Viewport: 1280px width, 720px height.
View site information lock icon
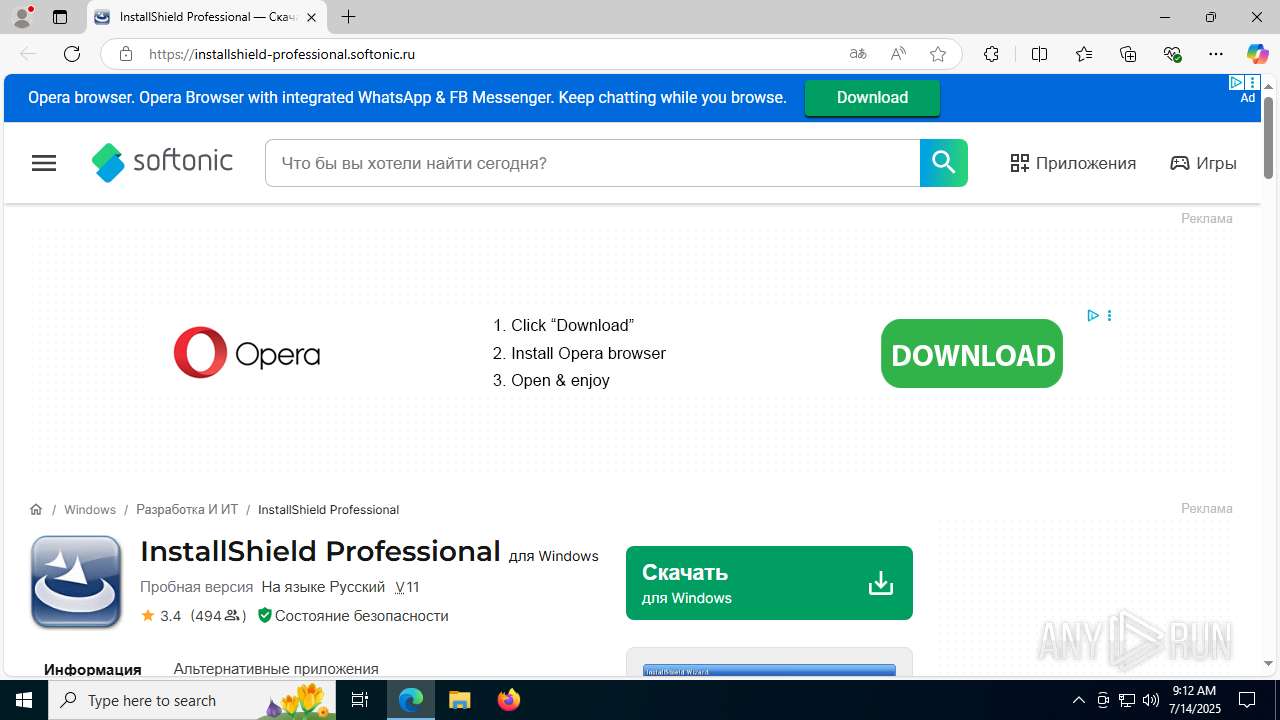tap(126, 54)
